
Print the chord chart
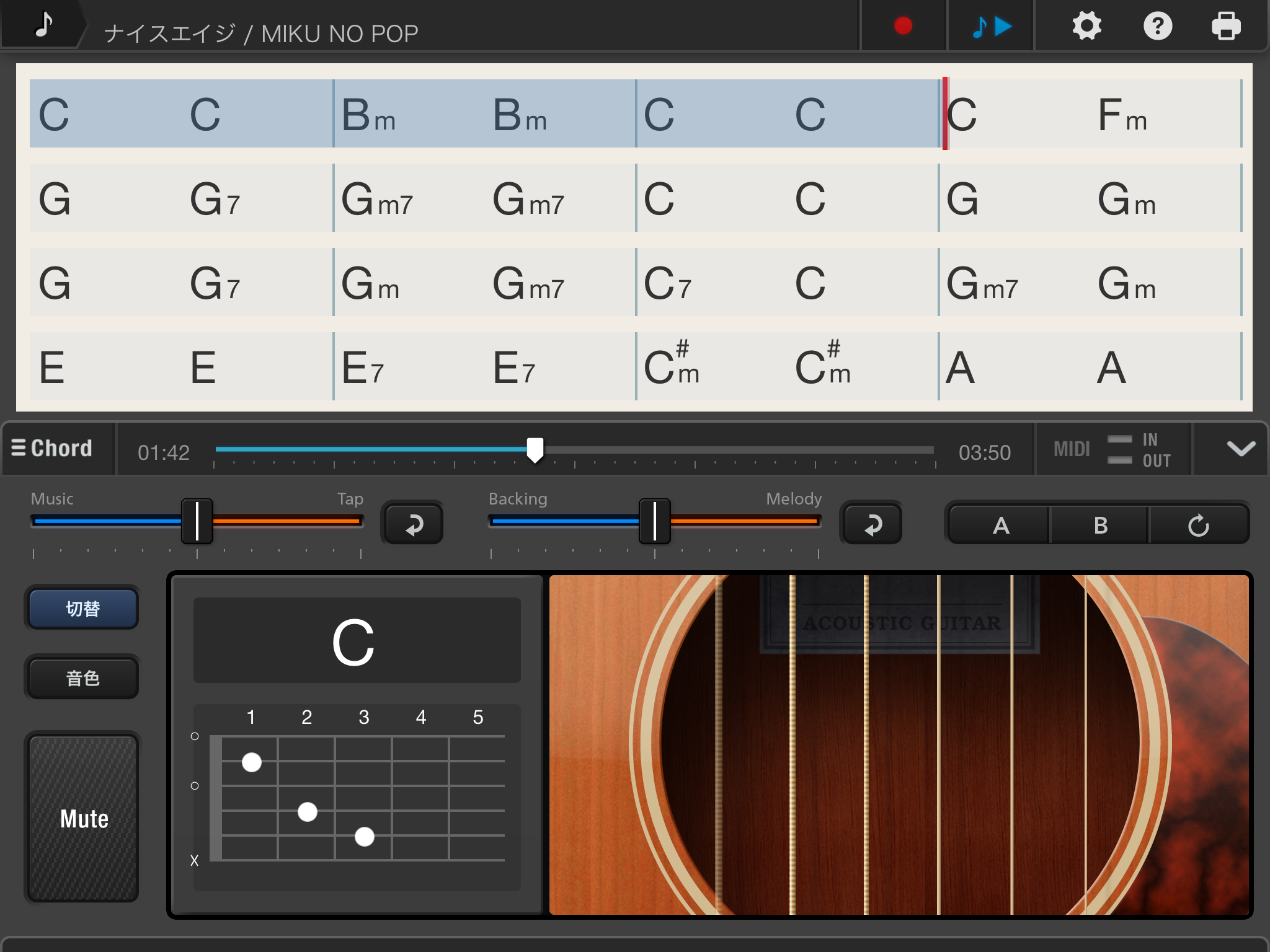pos(1226,26)
